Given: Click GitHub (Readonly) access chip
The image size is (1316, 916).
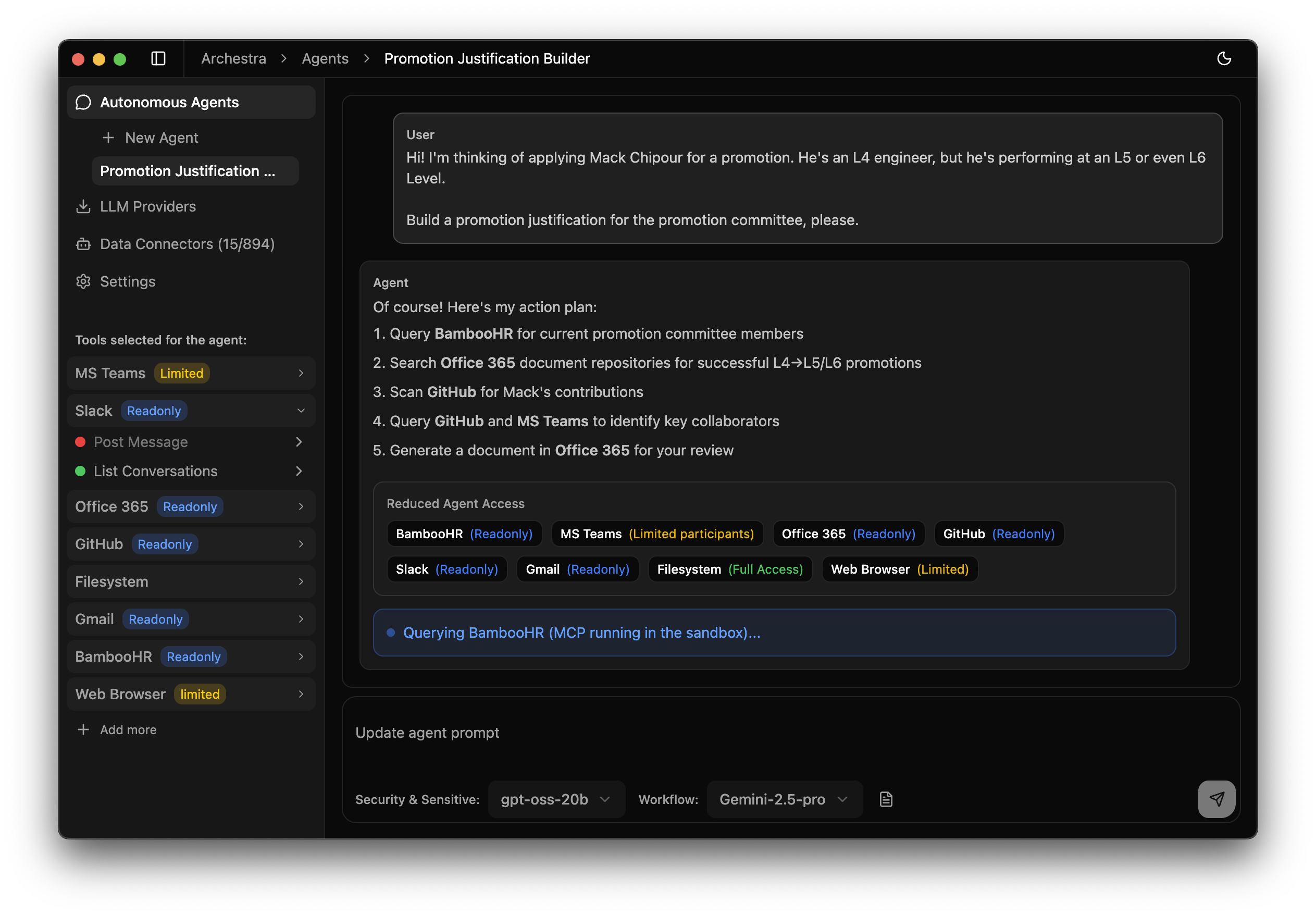Looking at the screenshot, I should coord(999,534).
